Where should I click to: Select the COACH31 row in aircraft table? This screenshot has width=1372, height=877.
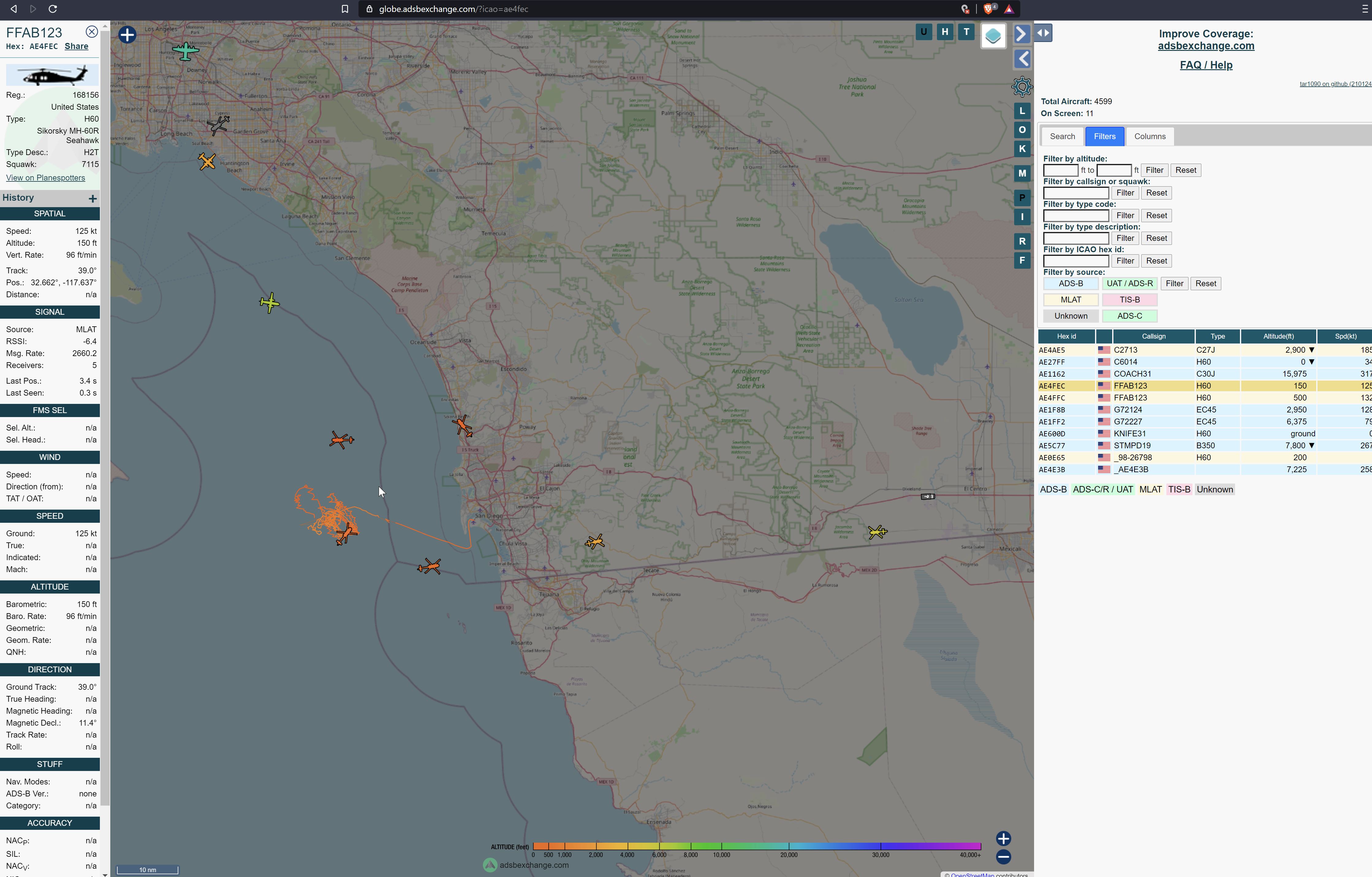[x=1204, y=374]
